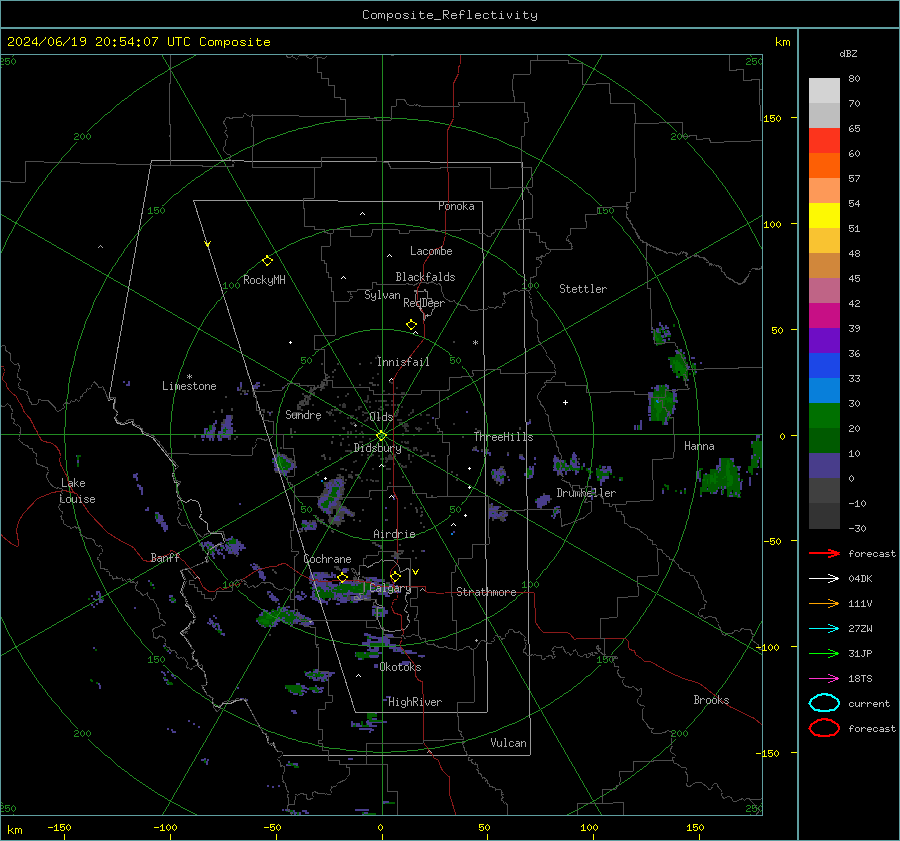900x841 pixels.
Task: Click the red forecast ellipse legend icon
Action: tap(824, 728)
